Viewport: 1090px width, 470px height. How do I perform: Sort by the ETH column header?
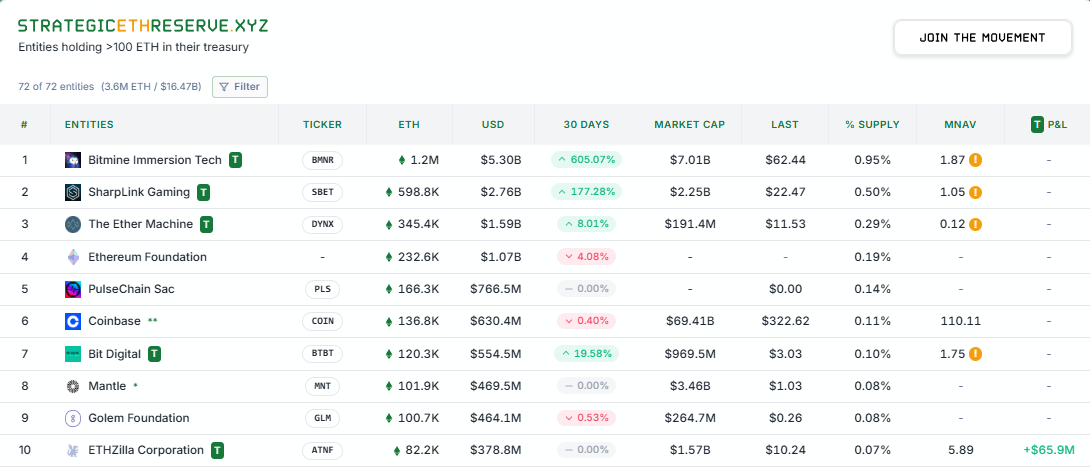click(409, 124)
